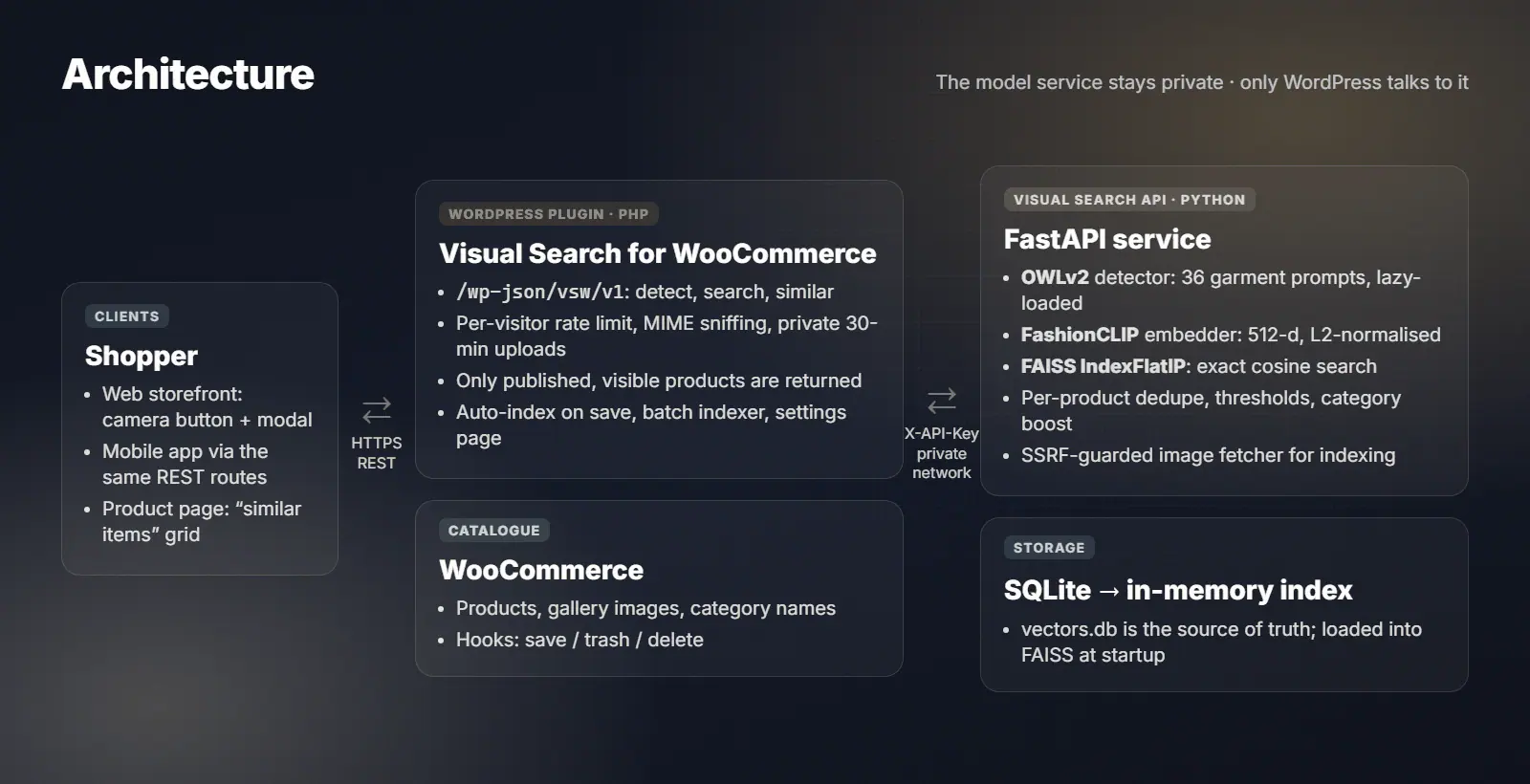1530x784 pixels.
Task: Click the "Architecture" slide title
Action: [188, 75]
